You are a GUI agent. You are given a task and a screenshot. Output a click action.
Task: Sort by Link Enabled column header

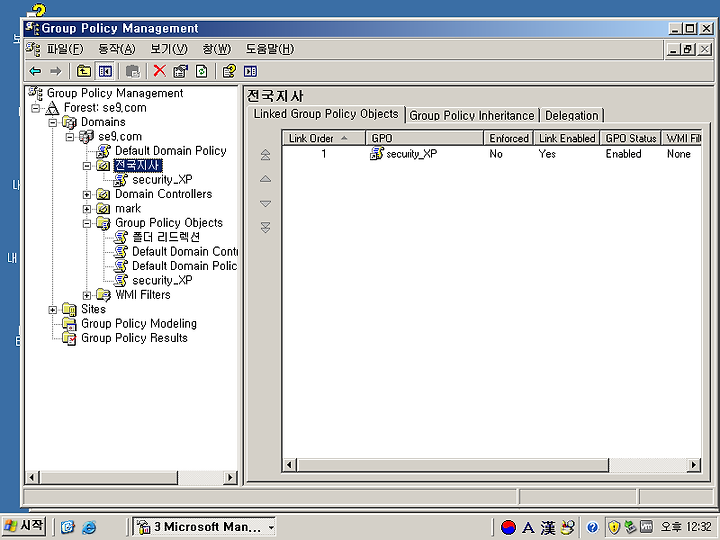coord(567,138)
